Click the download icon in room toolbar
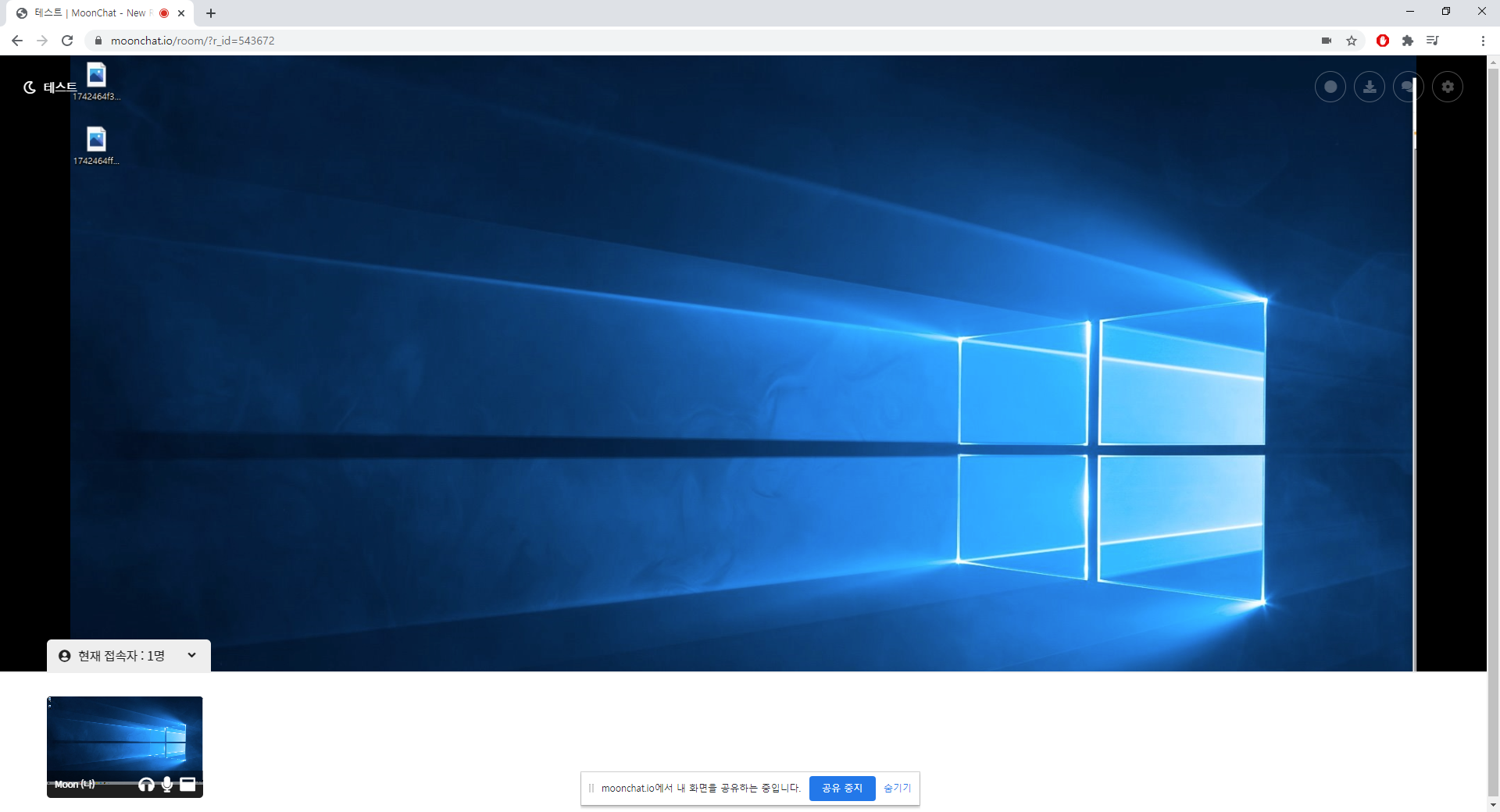The height and width of the screenshot is (812, 1500). point(1369,87)
